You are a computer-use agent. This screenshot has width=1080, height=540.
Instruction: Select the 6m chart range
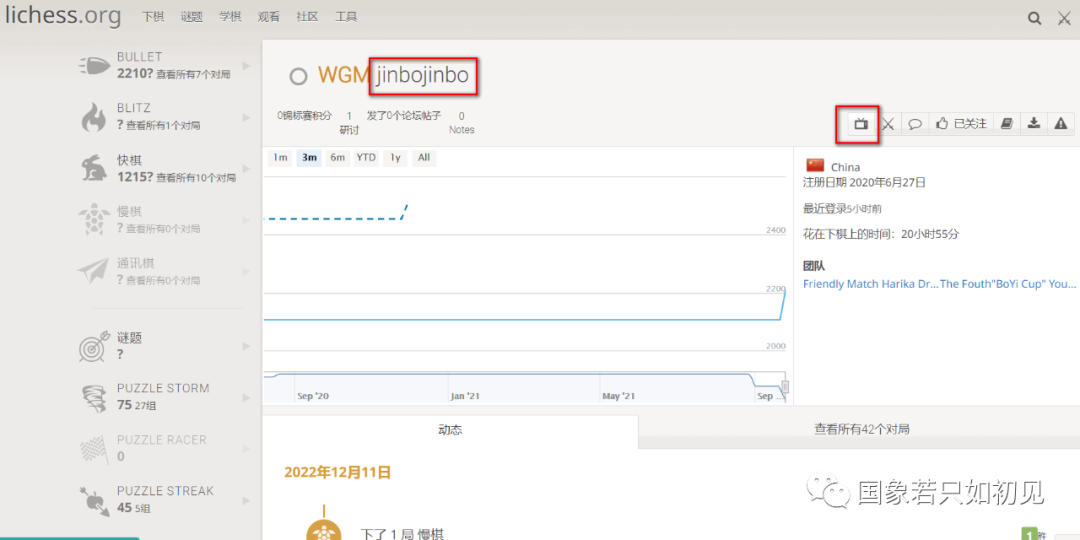point(338,158)
